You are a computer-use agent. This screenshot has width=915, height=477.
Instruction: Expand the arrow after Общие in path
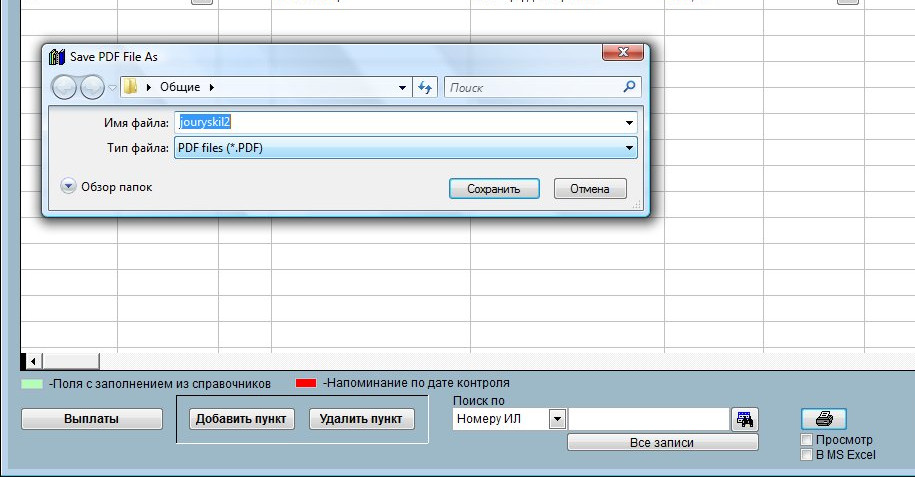(211, 87)
